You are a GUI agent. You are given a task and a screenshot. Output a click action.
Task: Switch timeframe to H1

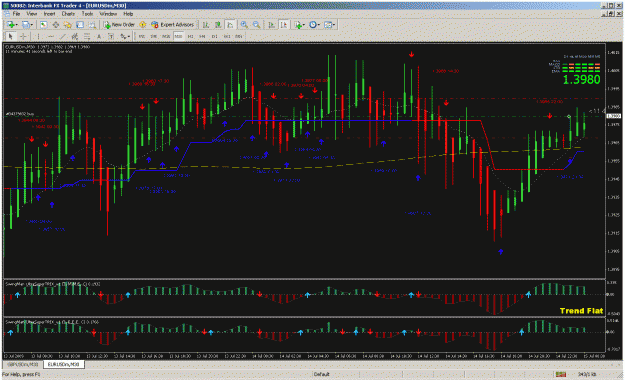pos(191,36)
